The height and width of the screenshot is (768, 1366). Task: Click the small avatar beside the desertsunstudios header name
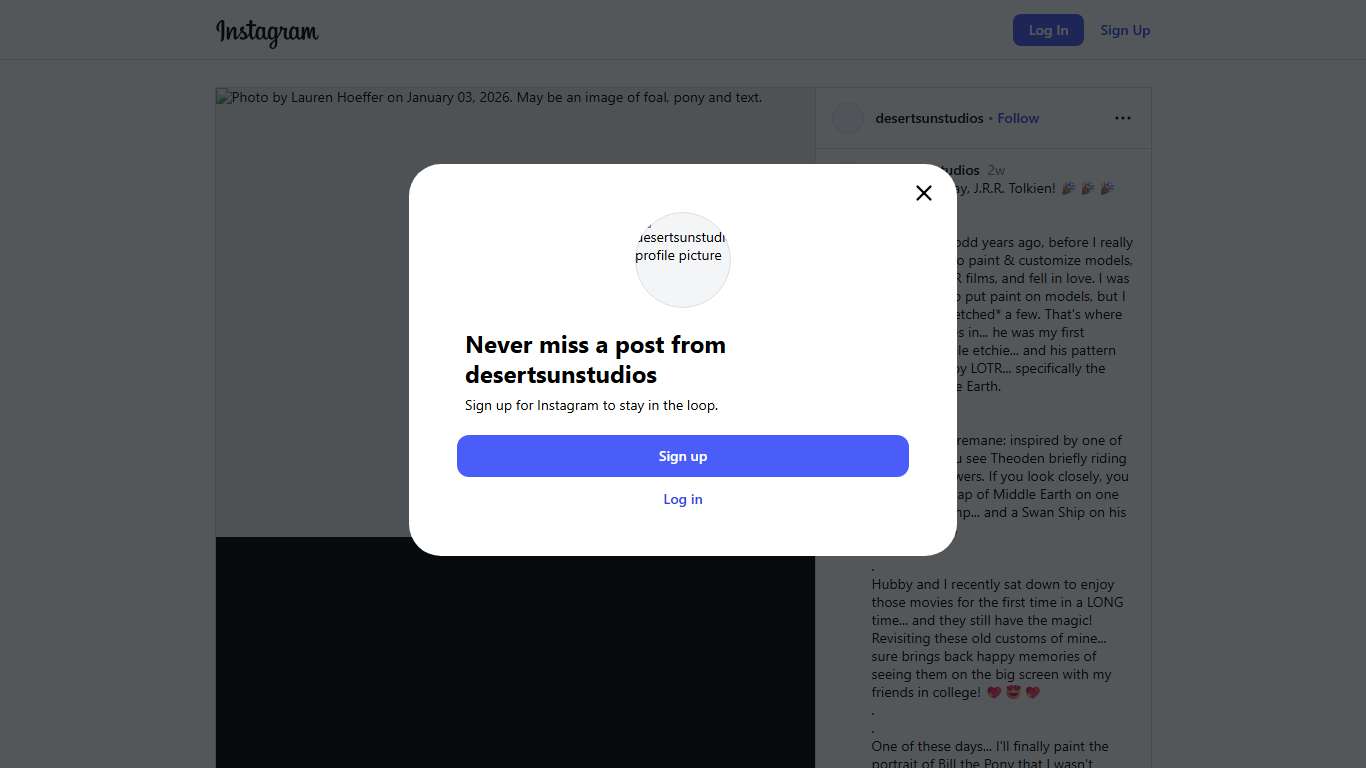pos(848,118)
